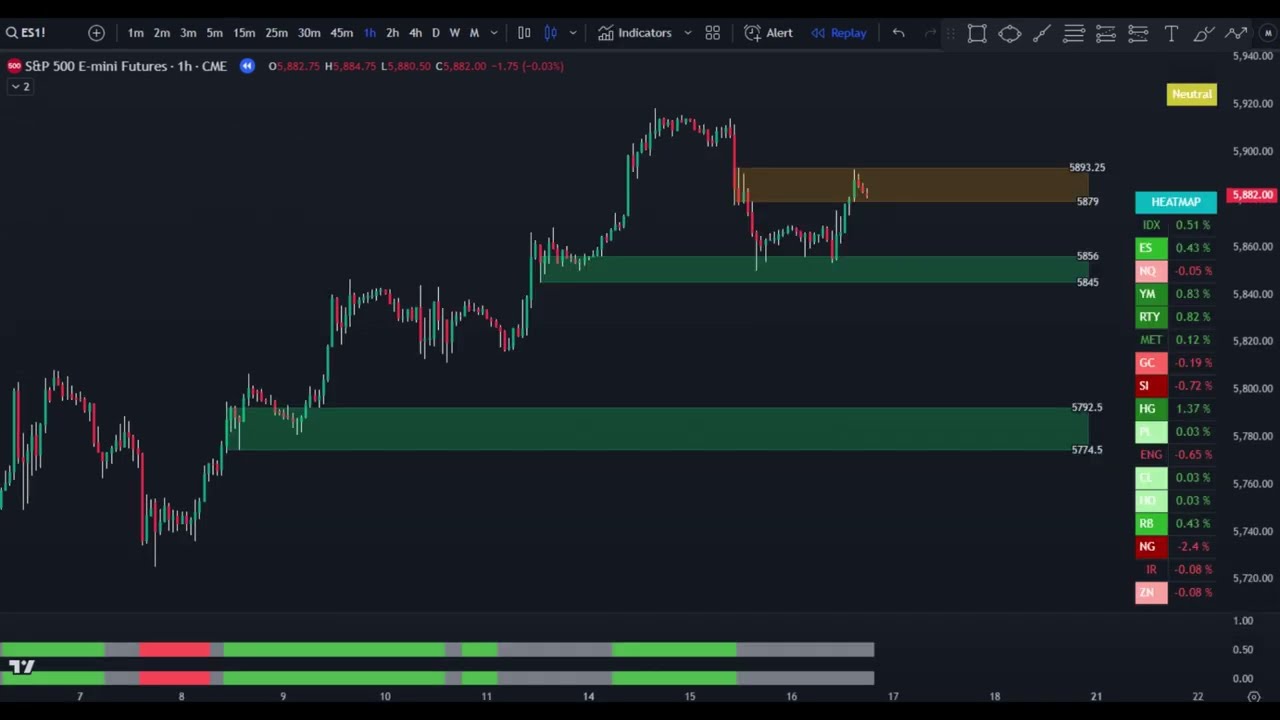Select the daily D timeframe
This screenshot has width=1280, height=720.
point(435,33)
